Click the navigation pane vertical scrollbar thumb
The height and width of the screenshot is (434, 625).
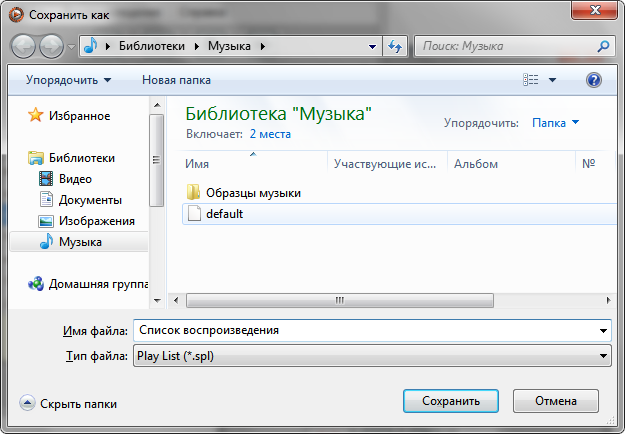[156, 160]
